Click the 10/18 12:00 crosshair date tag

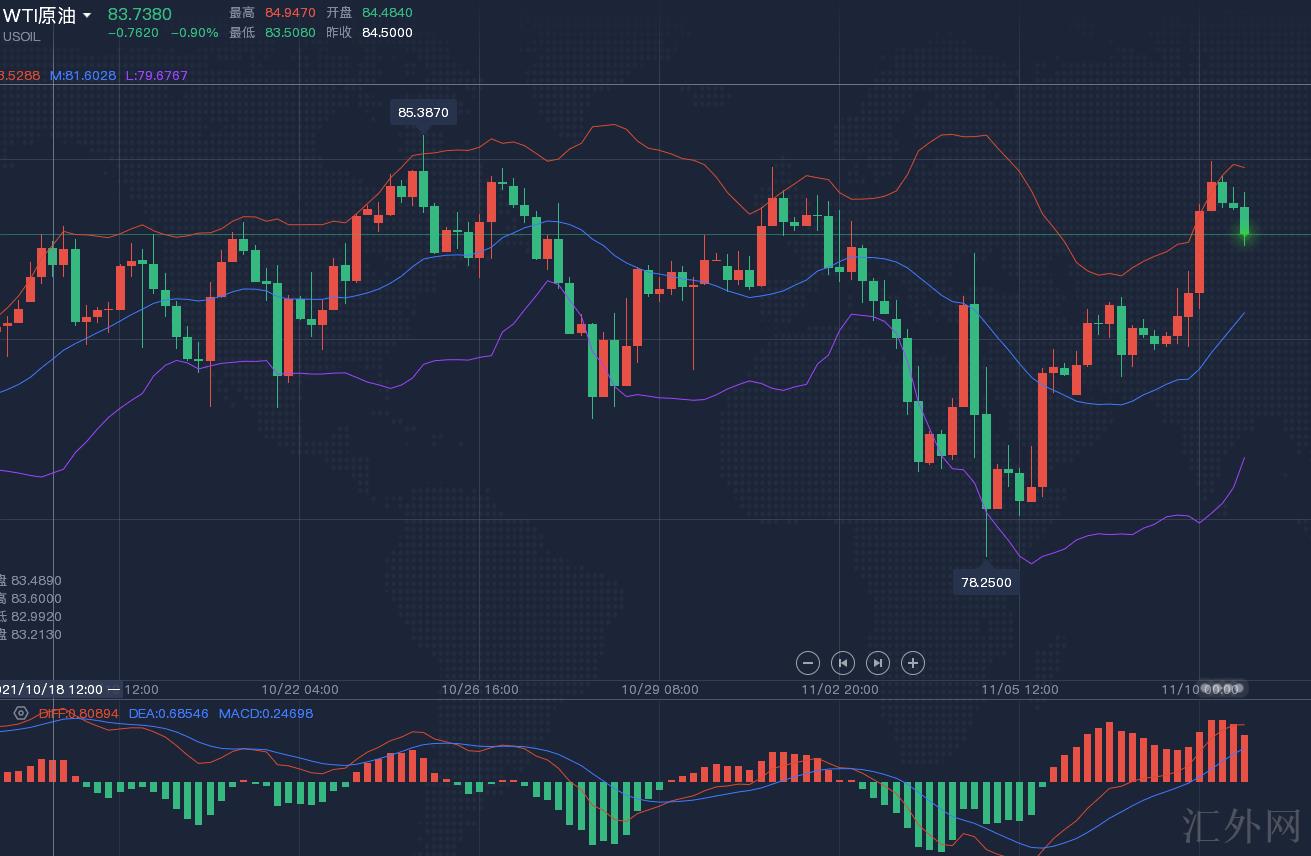(x=52, y=689)
